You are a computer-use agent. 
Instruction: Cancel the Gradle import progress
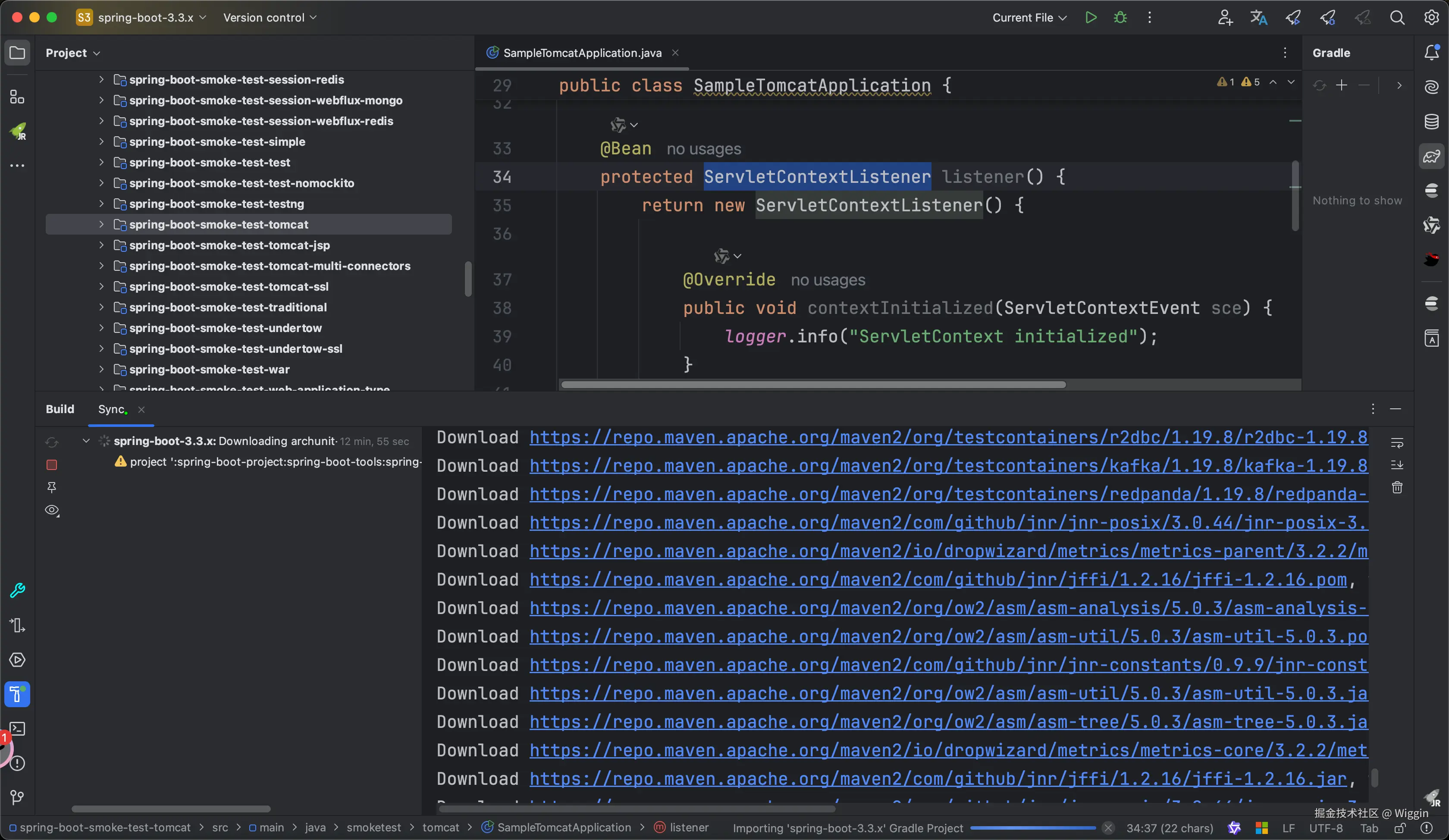point(1107,828)
